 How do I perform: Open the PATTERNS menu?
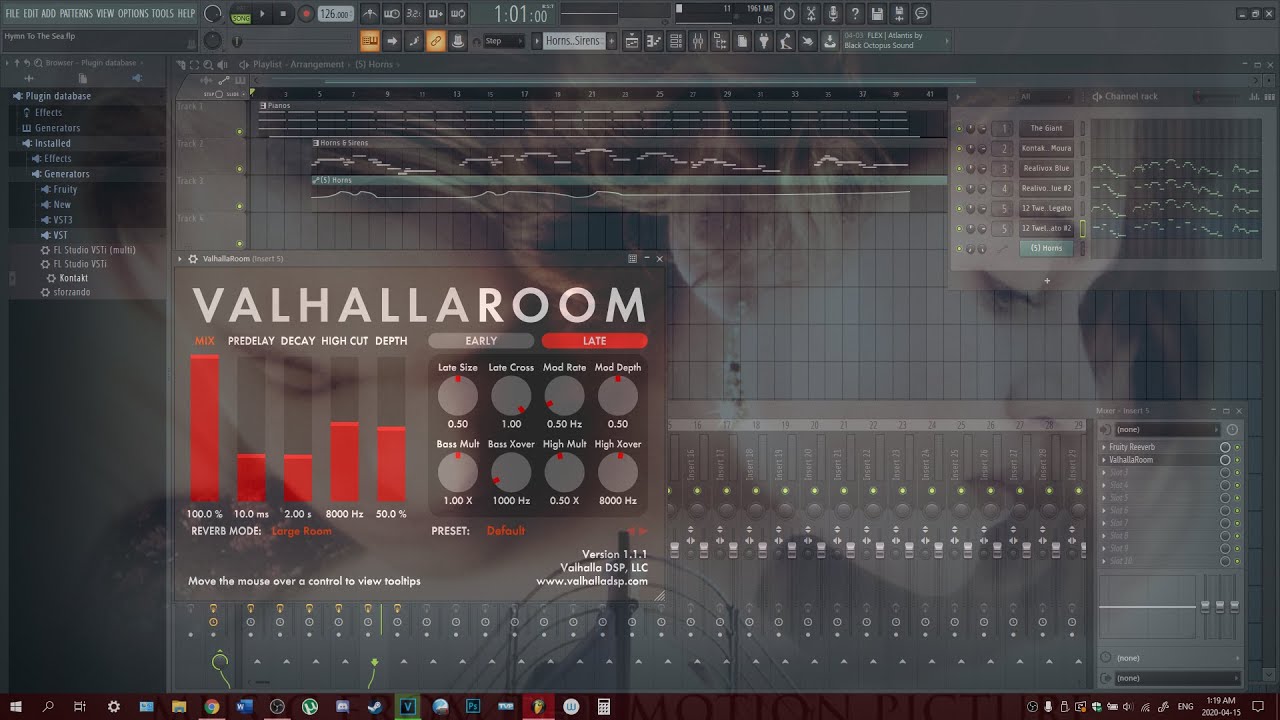(x=77, y=13)
